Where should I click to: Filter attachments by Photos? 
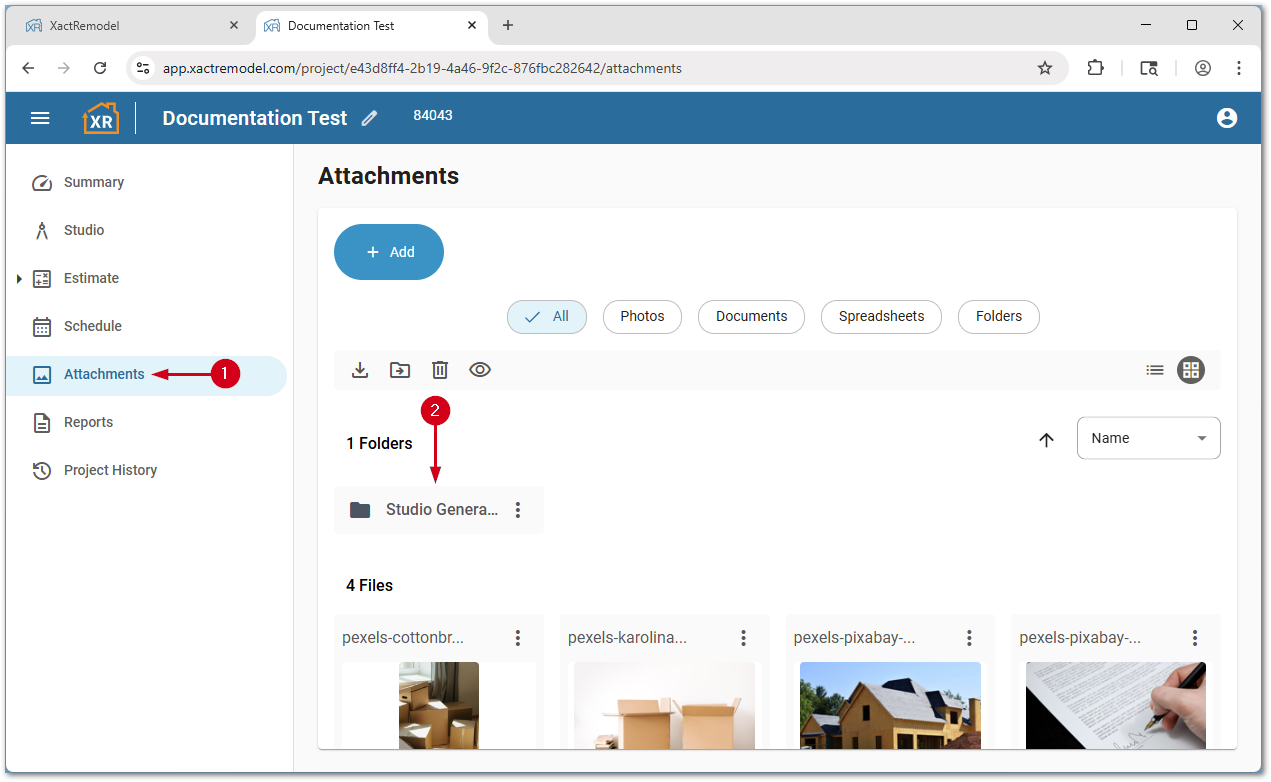tap(642, 316)
